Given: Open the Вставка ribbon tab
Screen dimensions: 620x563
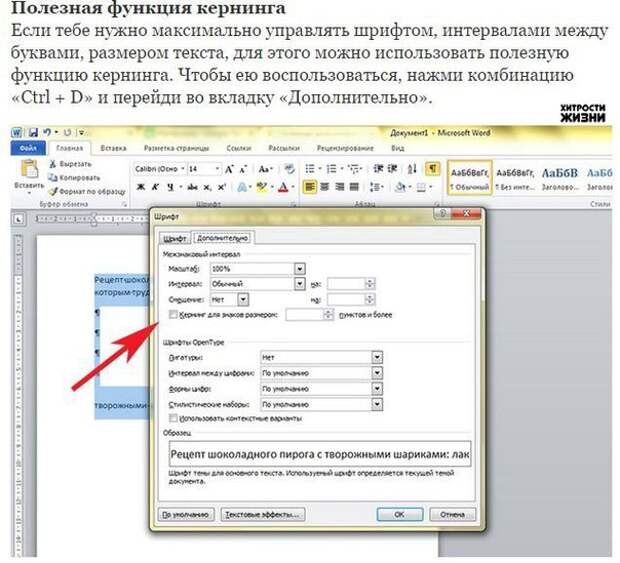Looking at the screenshot, I should (x=113, y=148).
